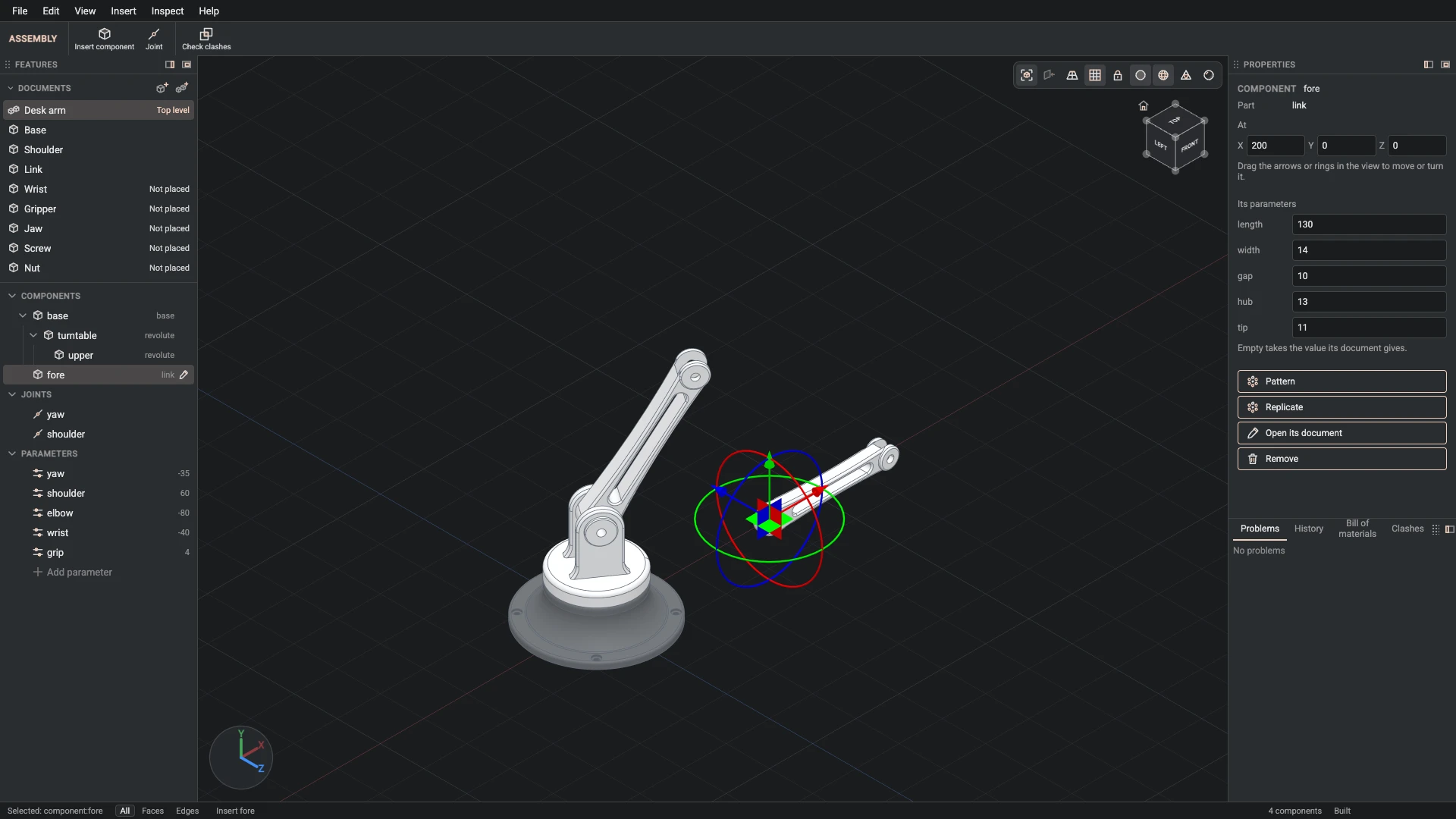Collapse the Components section
The image size is (1456, 819).
[x=12, y=296]
